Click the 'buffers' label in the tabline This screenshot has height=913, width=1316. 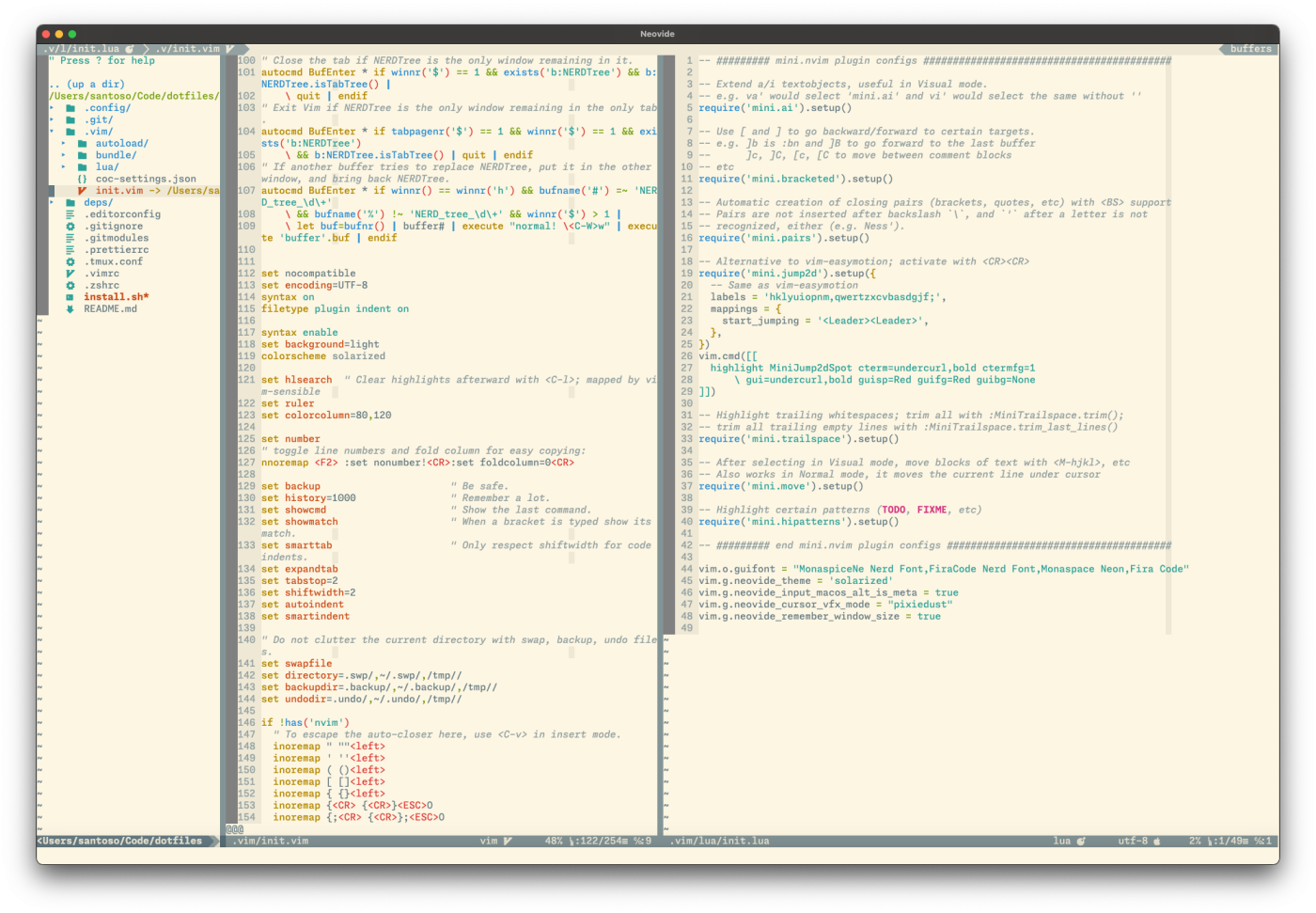point(1250,49)
